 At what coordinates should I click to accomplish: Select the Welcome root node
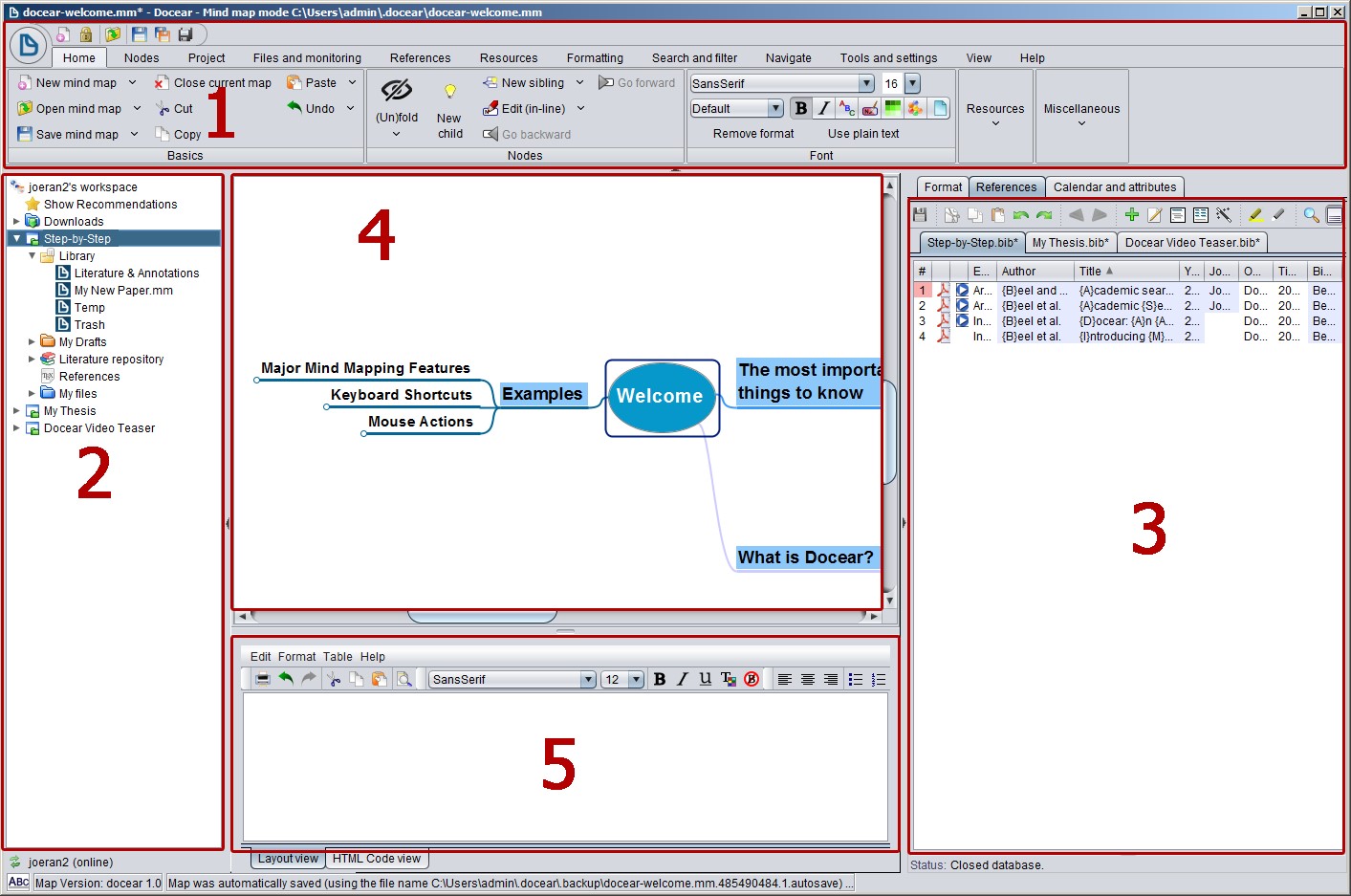tap(661, 396)
